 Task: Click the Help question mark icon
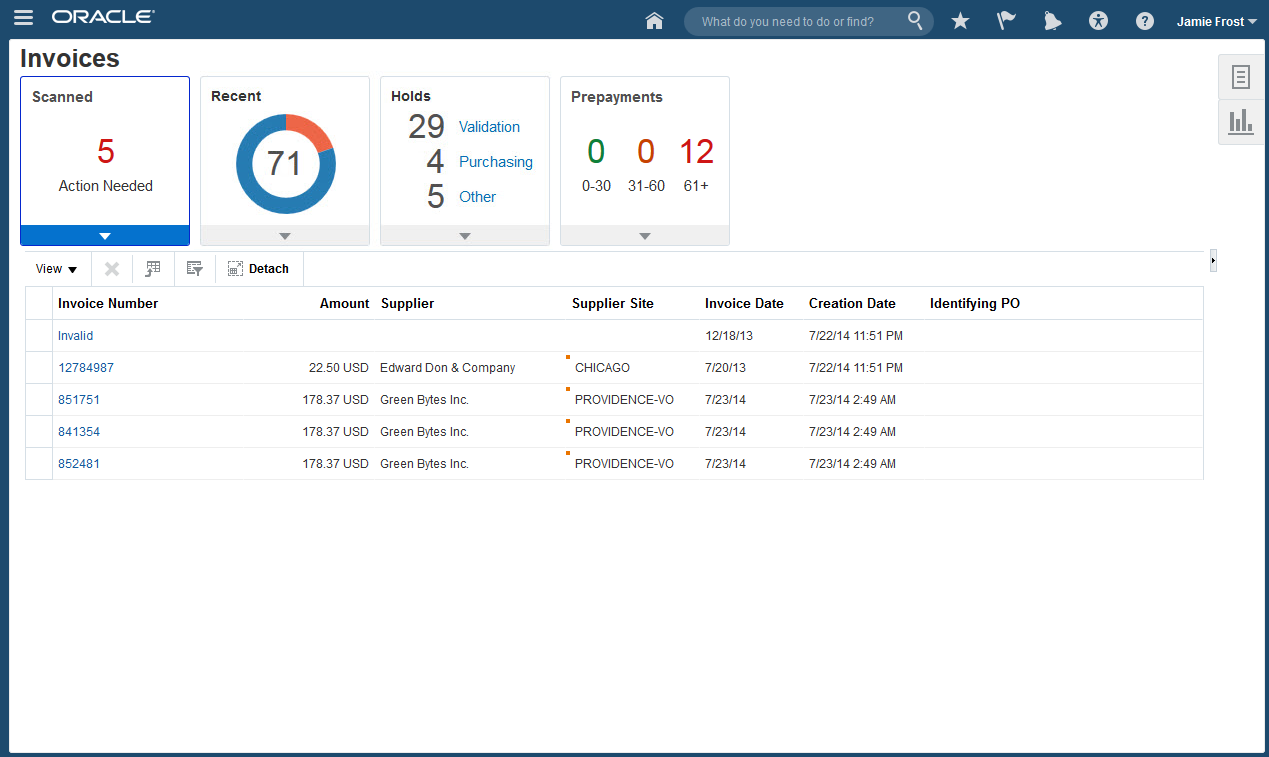pos(1145,21)
